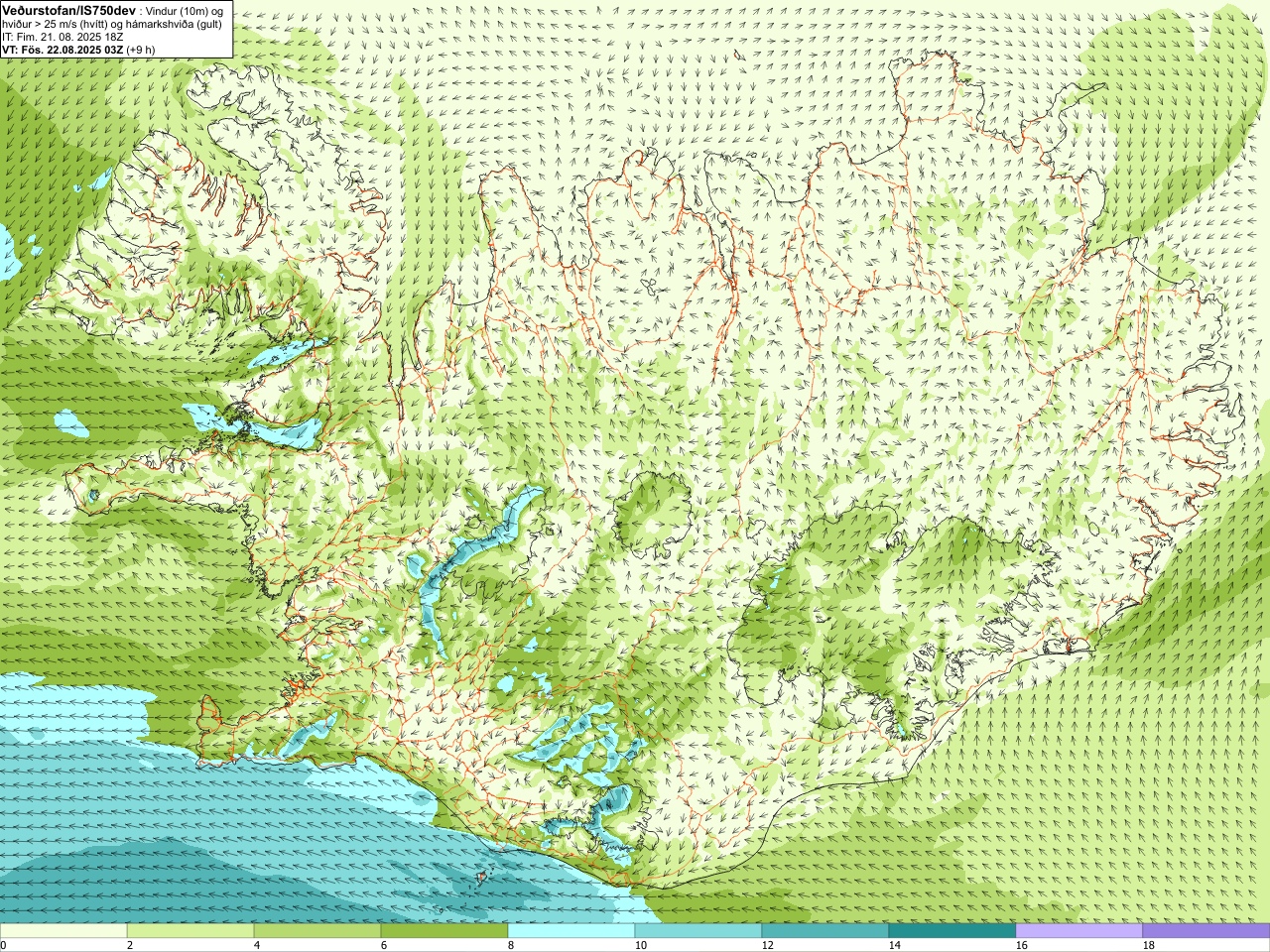This screenshot has height=952, width=1270.
Task: Click the dark green 6–8 m/s legend swatch
Action: pyautogui.click(x=444, y=931)
